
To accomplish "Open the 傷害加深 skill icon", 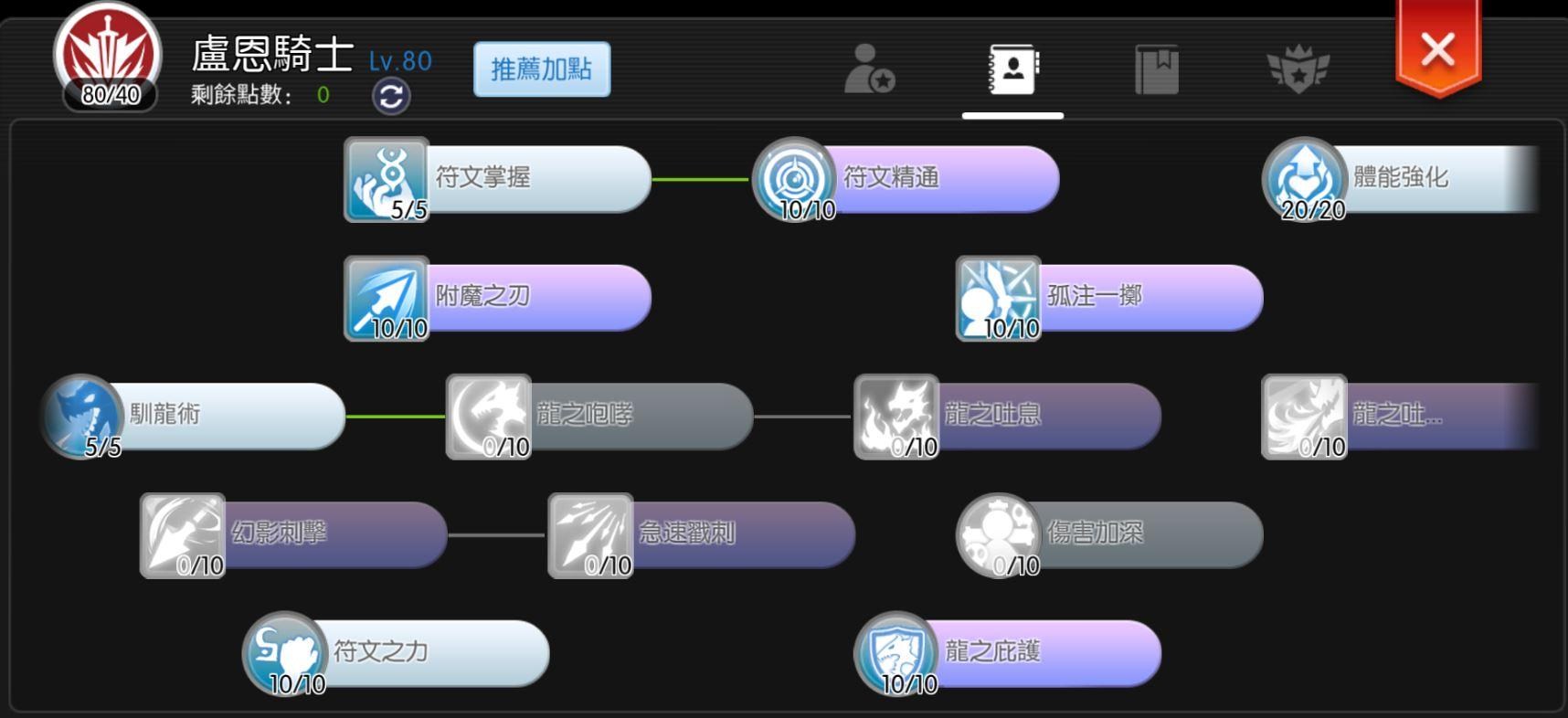I will (x=998, y=535).
